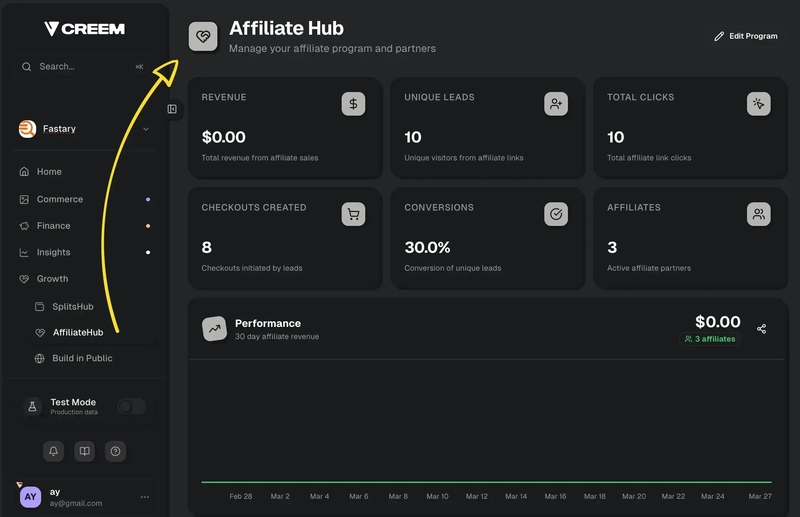The width and height of the screenshot is (800, 517).
Task: Click the notifications bell icon
Action: pos(54,451)
